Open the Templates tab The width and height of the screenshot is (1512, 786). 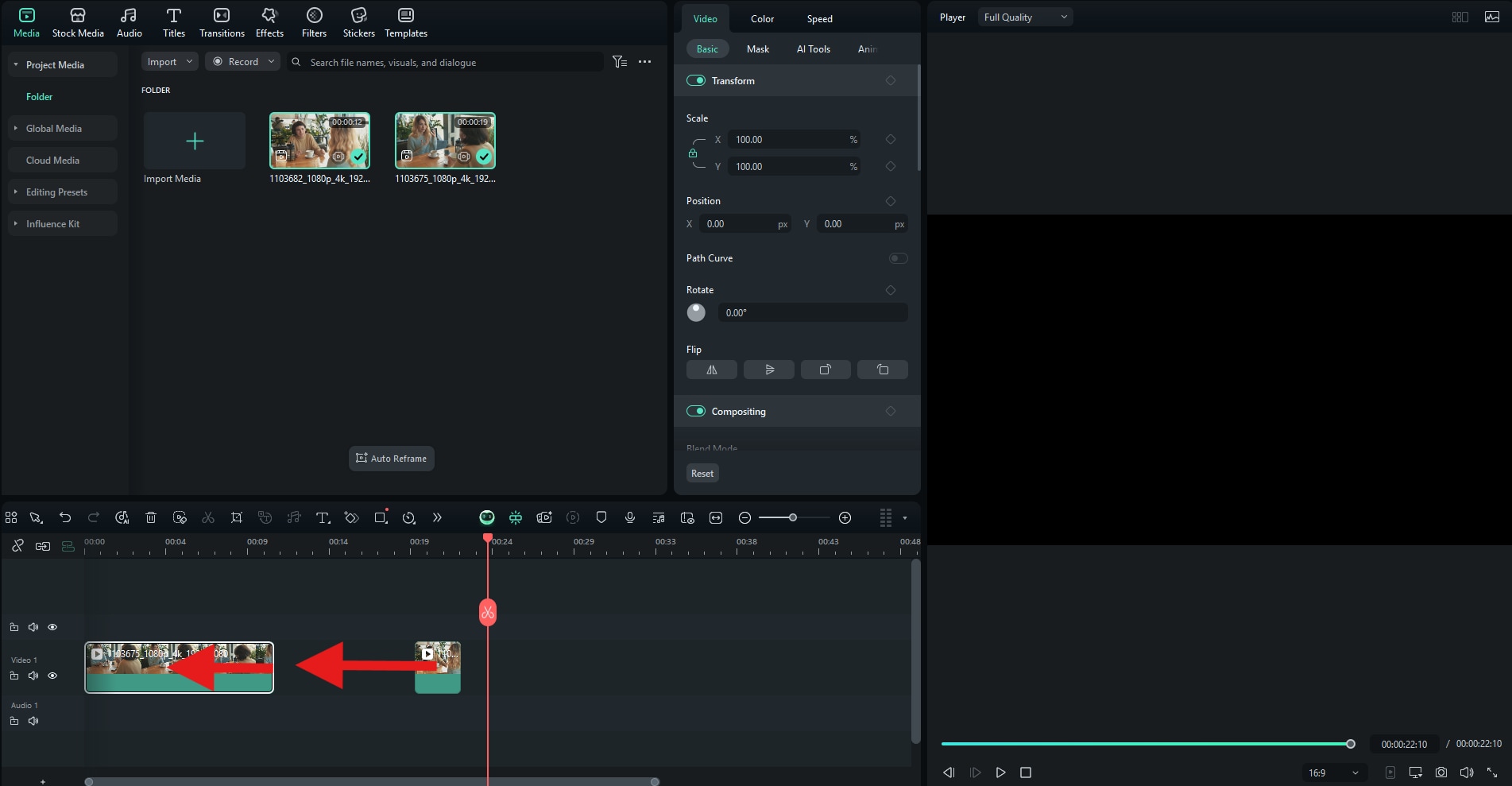point(406,22)
